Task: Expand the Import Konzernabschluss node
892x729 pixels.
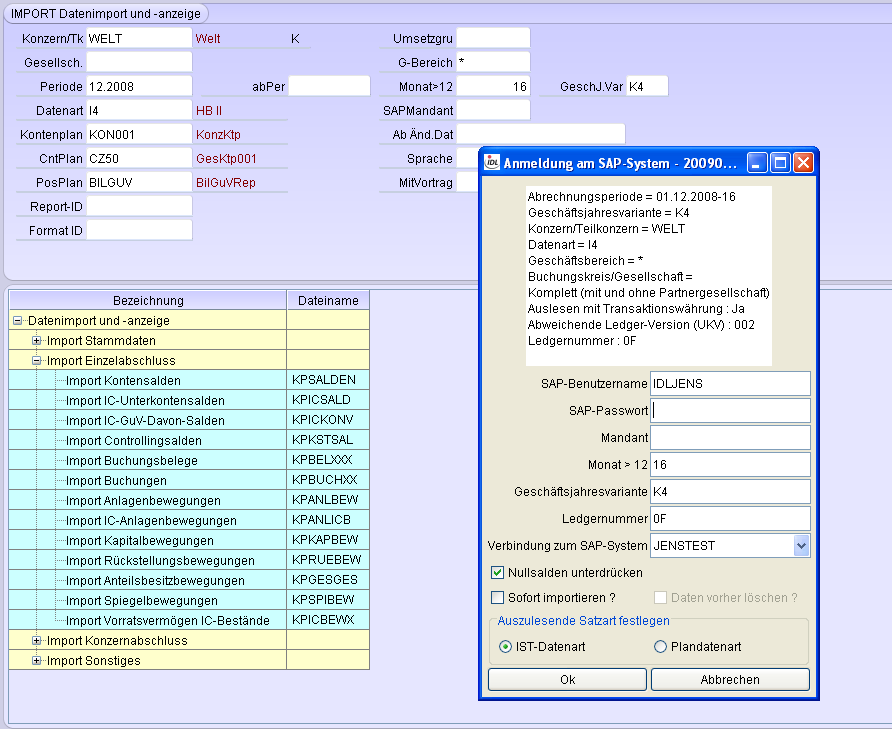Action: (x=37, y=640)
